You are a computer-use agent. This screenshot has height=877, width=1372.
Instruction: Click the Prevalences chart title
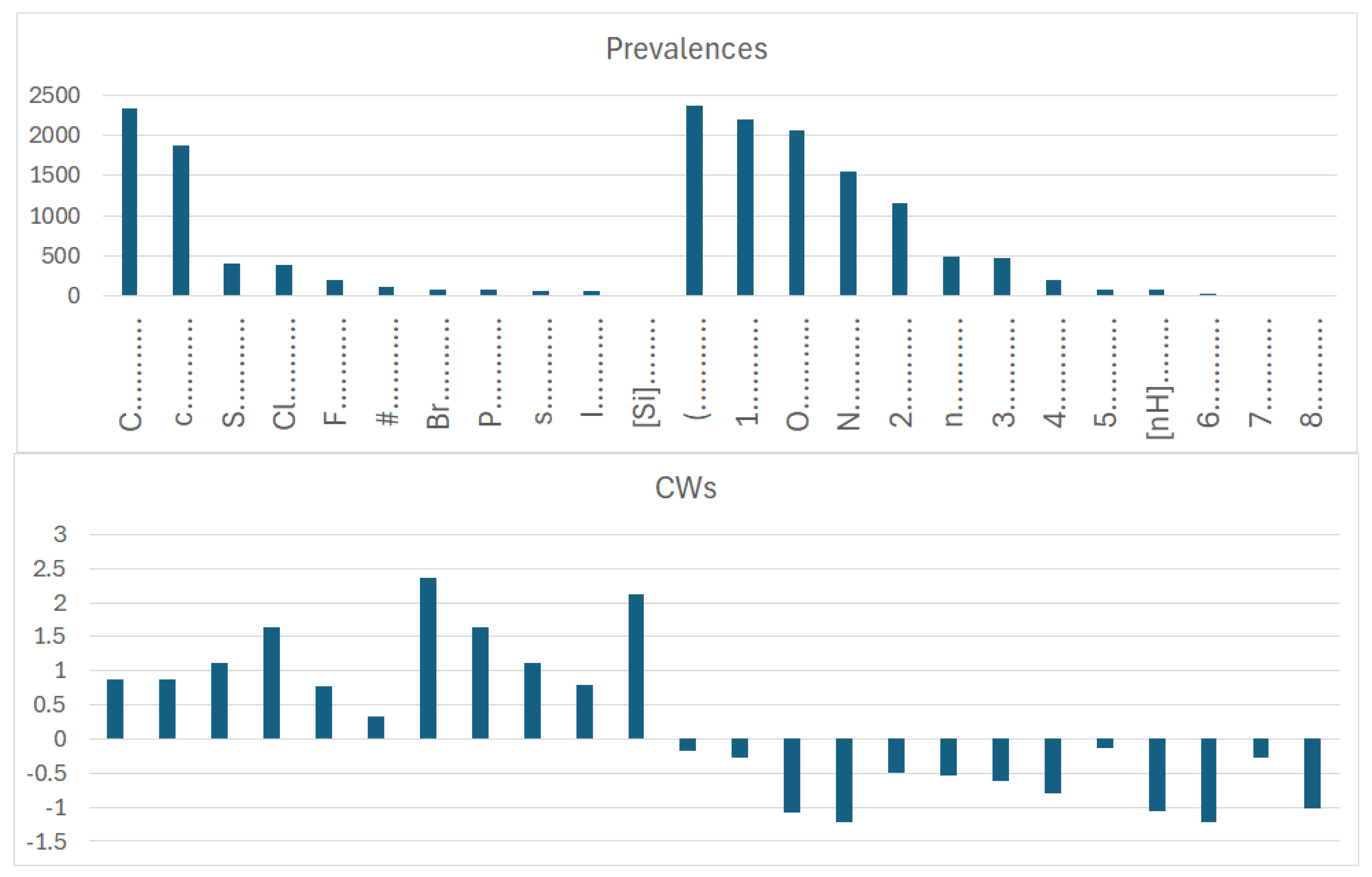(x=686, y=49)
